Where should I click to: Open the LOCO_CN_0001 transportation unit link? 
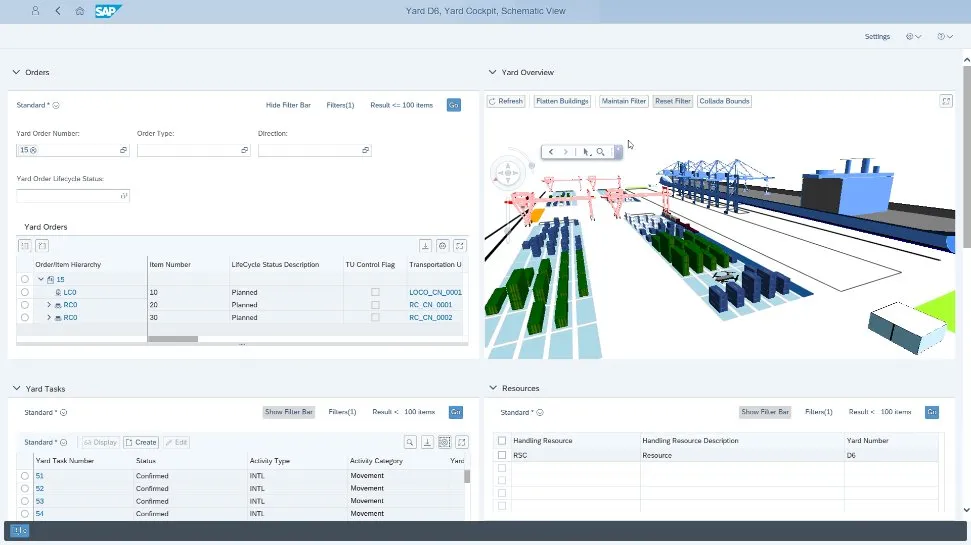point(435,292)
